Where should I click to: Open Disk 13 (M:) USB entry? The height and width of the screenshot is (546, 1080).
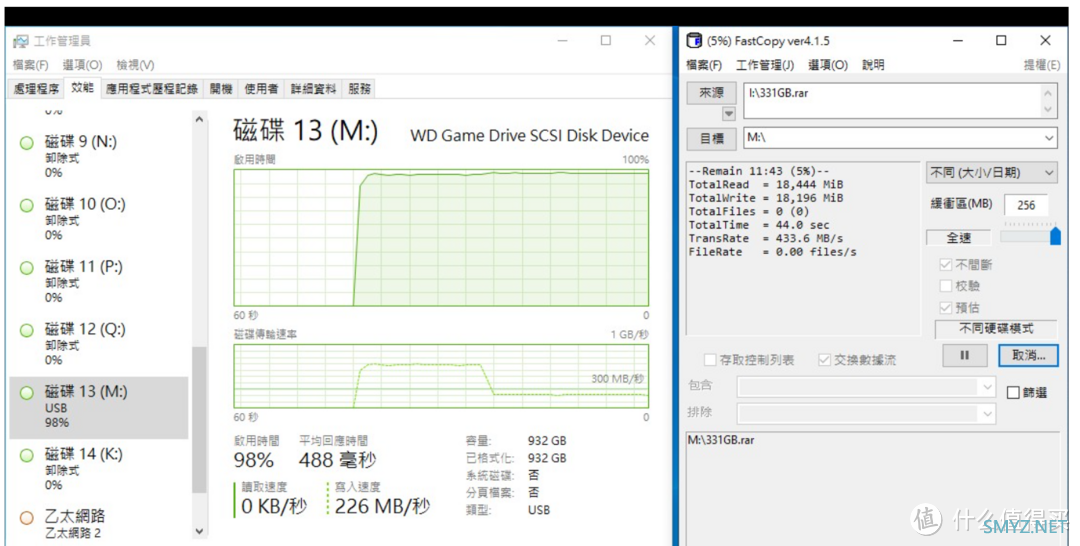click(x=99, y=408)
